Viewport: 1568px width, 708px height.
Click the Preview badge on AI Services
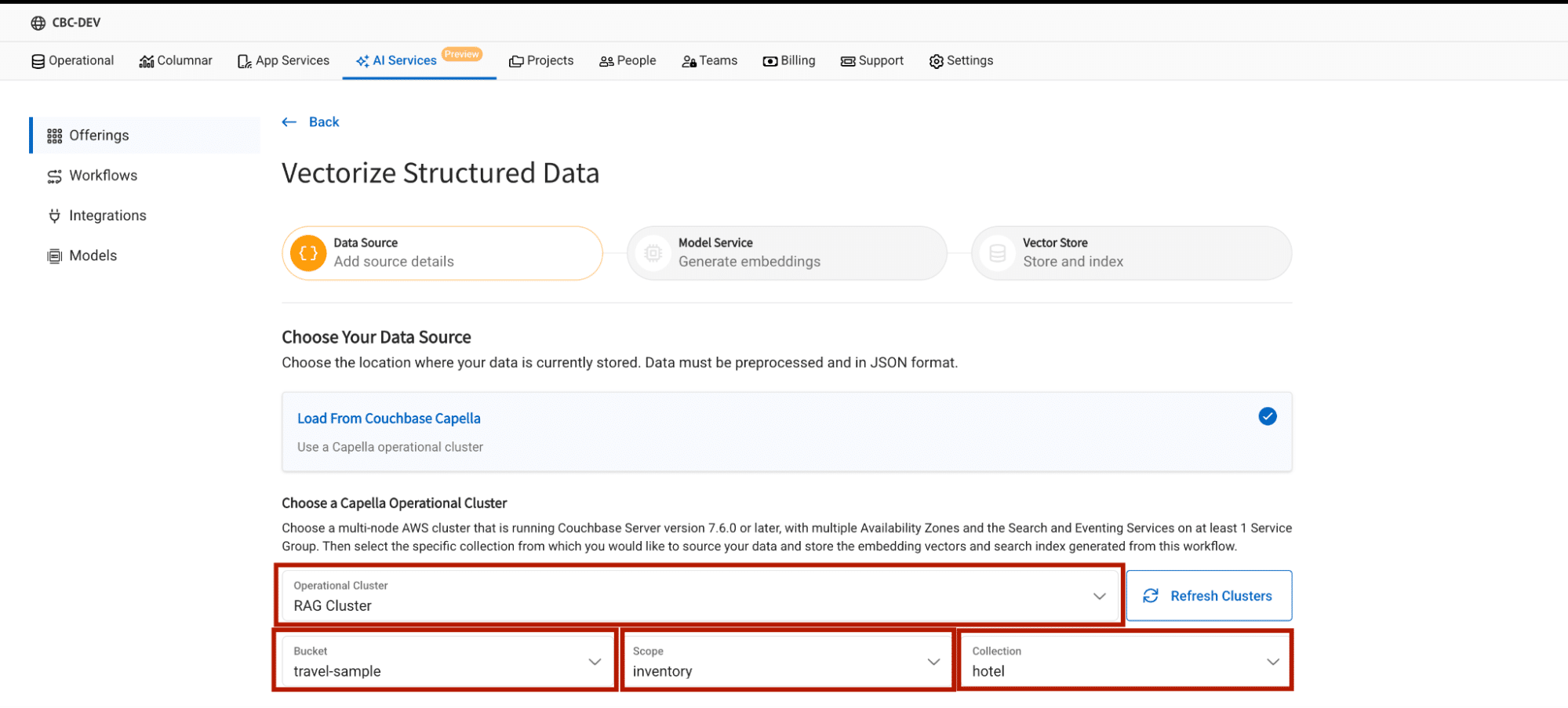click(x=462, y=54)
